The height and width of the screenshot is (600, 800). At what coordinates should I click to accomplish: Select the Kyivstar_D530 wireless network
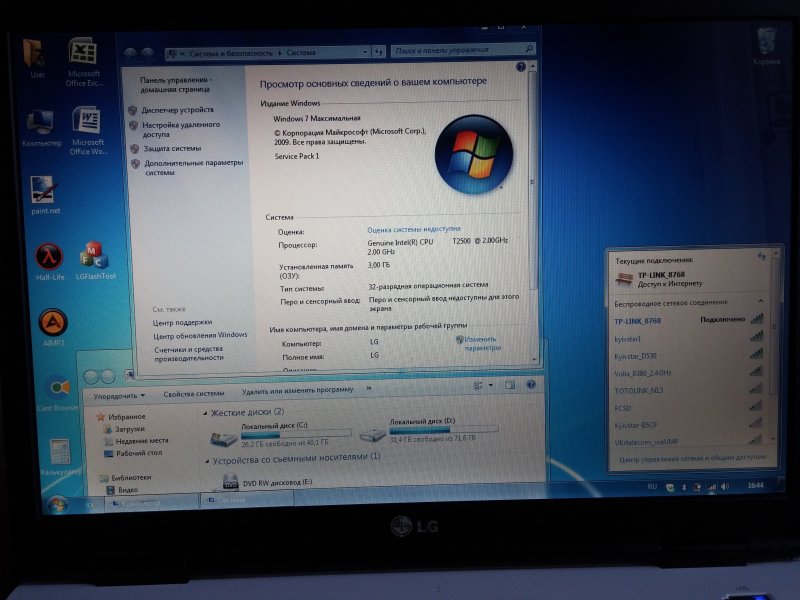pyautogui.click(x=642, y=355)
